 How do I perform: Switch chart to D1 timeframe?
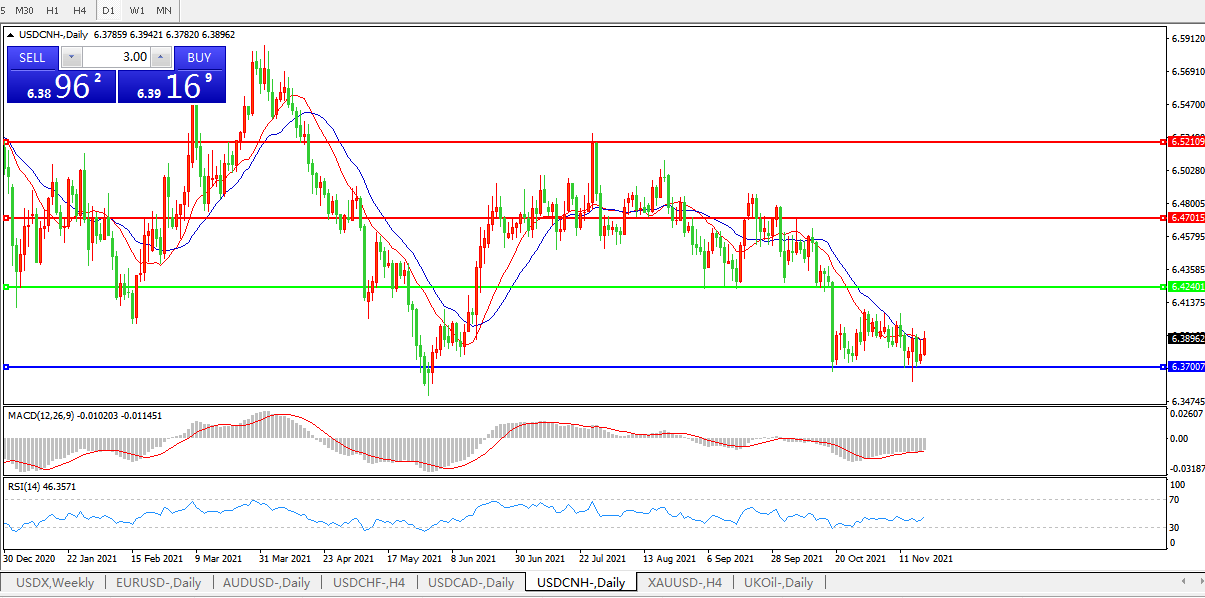pyautogui.click(x=109, y=10)
